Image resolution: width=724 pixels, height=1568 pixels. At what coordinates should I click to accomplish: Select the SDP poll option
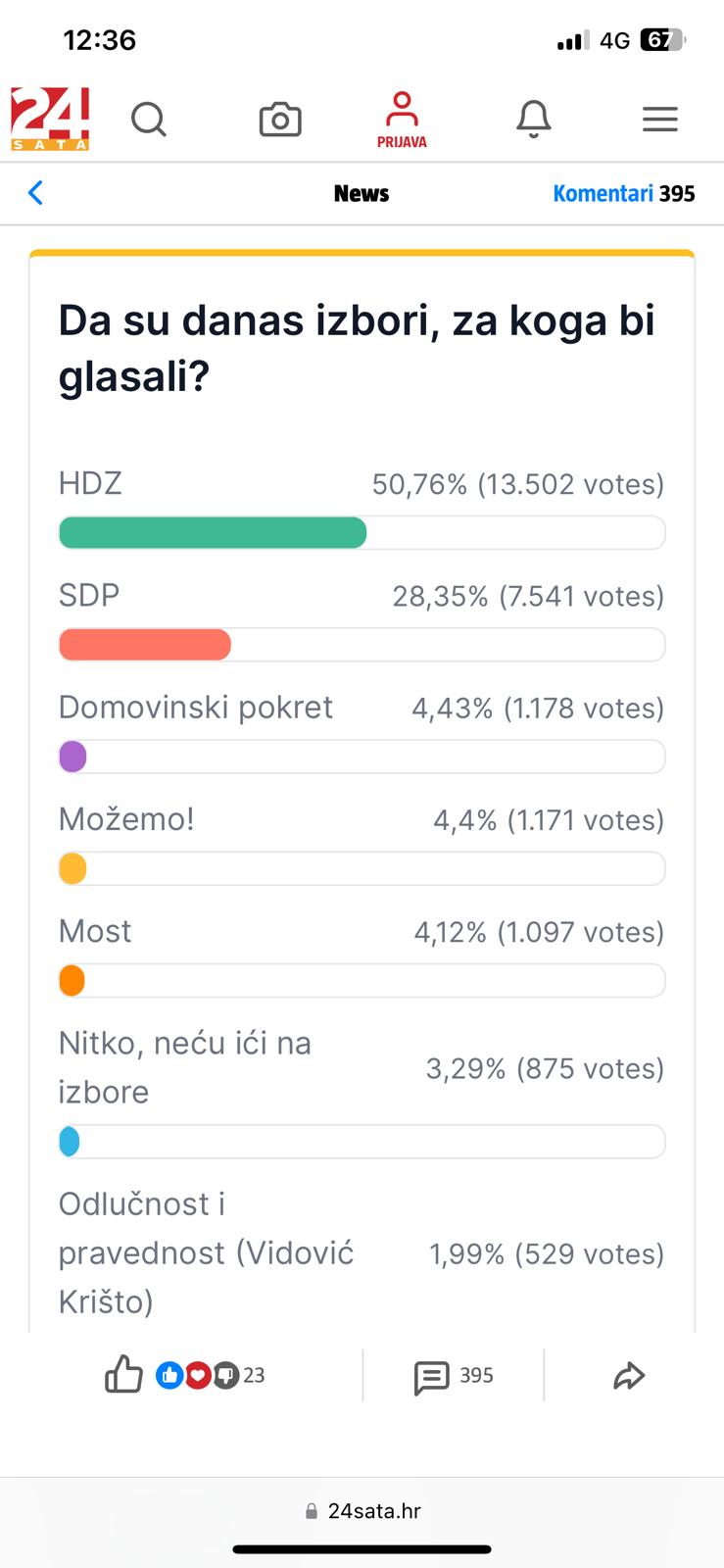(x=89, y=595)
